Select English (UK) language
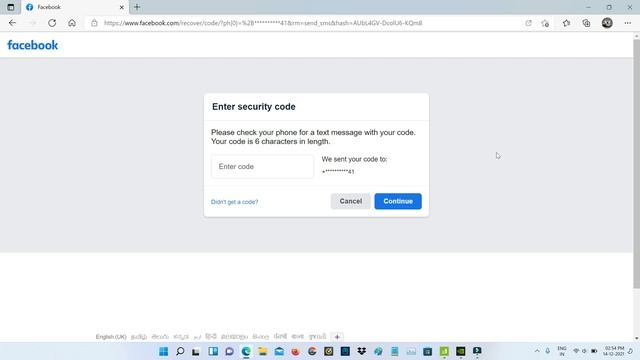Image resolution: width=640 pixels, height=360 pixels. click(111, 337)
